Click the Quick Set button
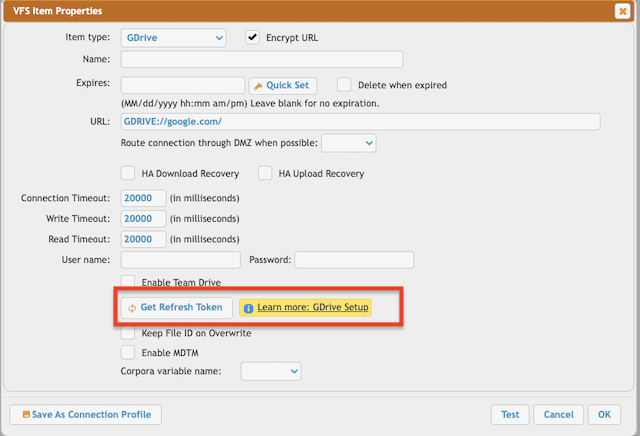640x436 pixels. pyautogui.click(x=282, y=85)
